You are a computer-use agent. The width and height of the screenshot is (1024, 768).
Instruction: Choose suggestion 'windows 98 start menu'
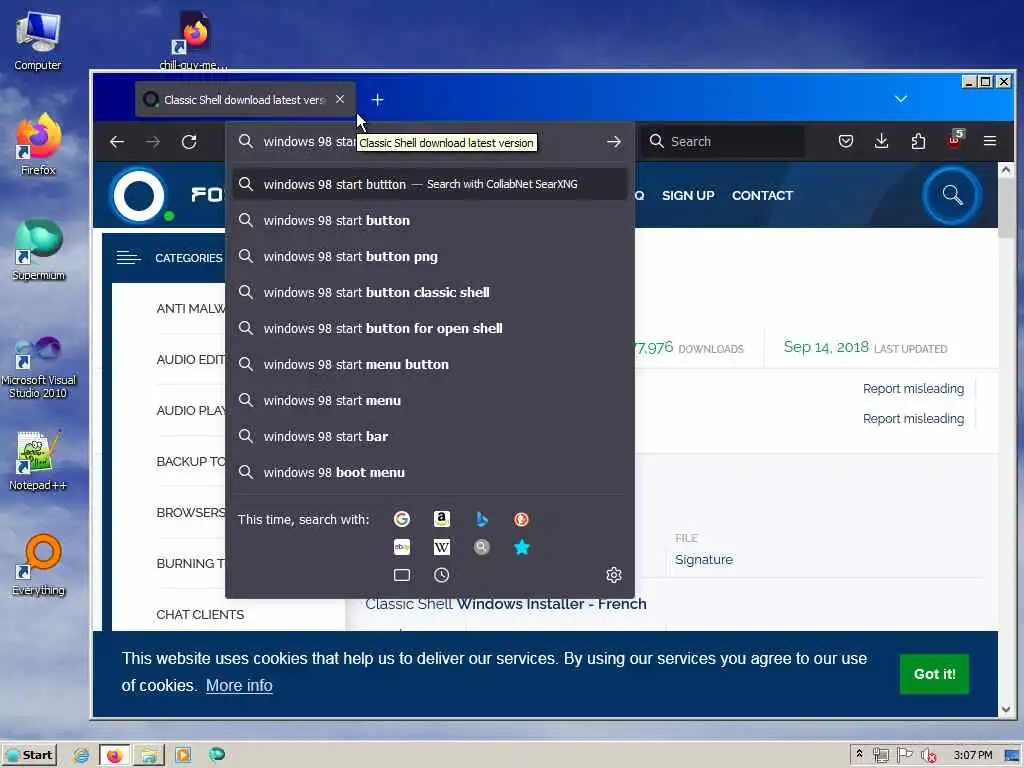click(x=430, y=400)
